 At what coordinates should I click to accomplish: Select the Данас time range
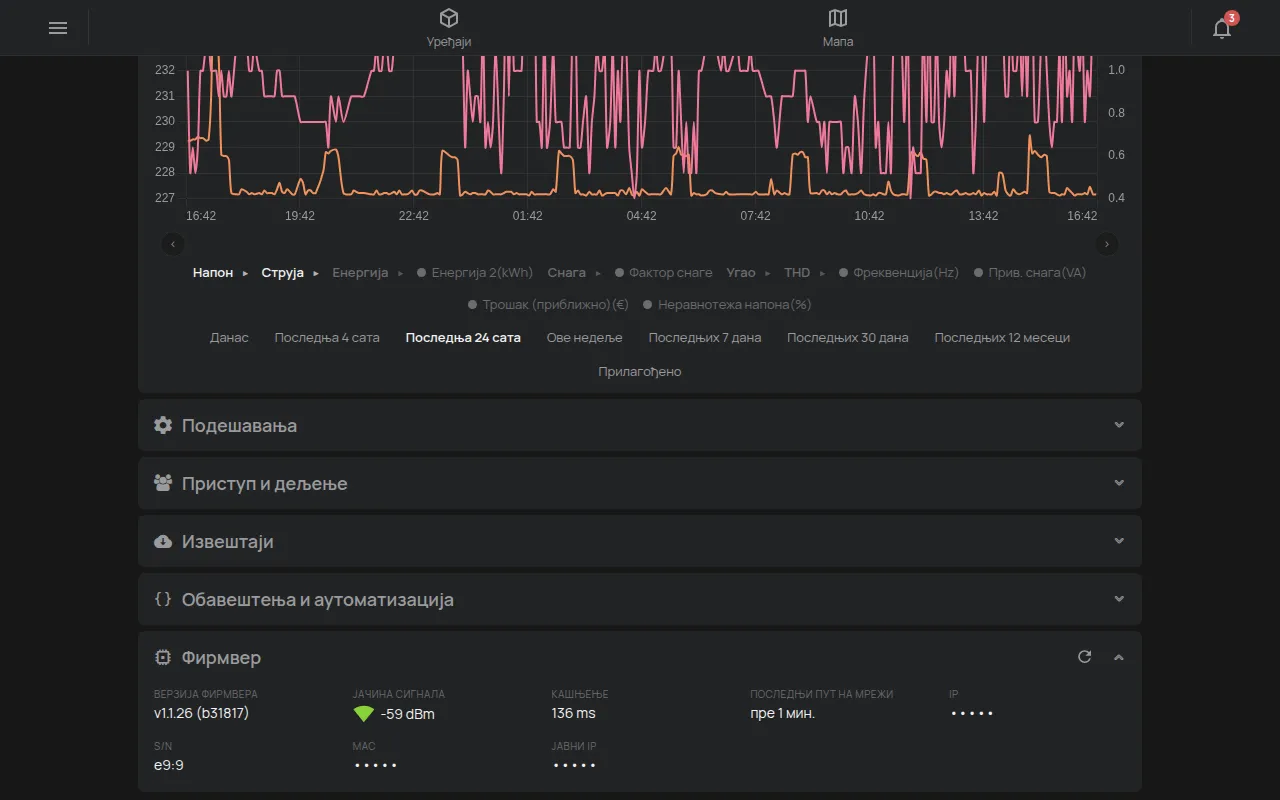point(229,338)
